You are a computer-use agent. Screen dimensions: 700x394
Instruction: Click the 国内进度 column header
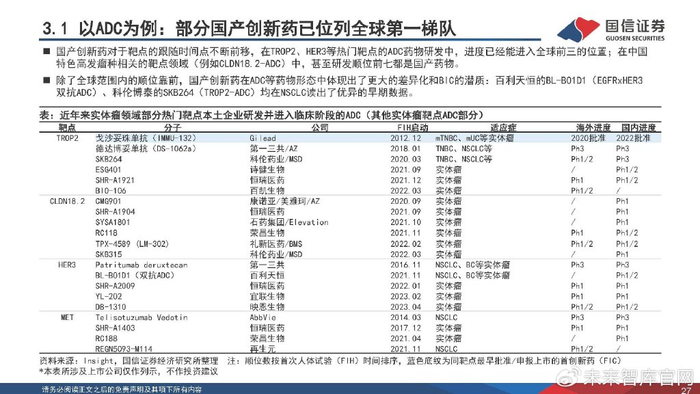[x=638, y=128]
